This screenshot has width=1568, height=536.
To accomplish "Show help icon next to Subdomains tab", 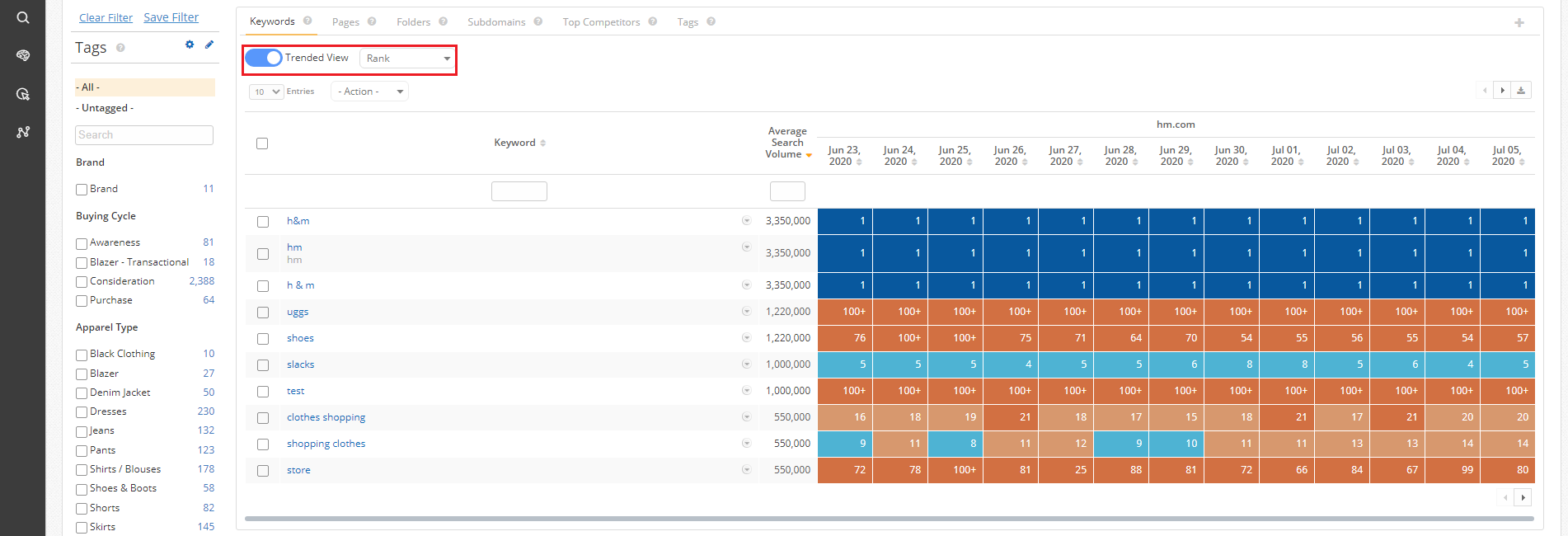I will (x=538, y=21).
